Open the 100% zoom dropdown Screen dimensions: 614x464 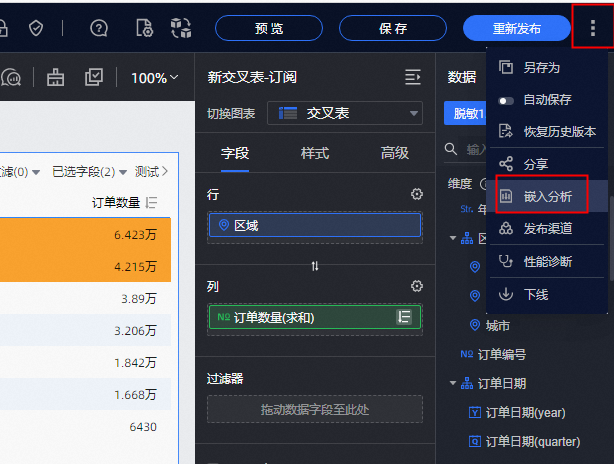pos(155,77)
